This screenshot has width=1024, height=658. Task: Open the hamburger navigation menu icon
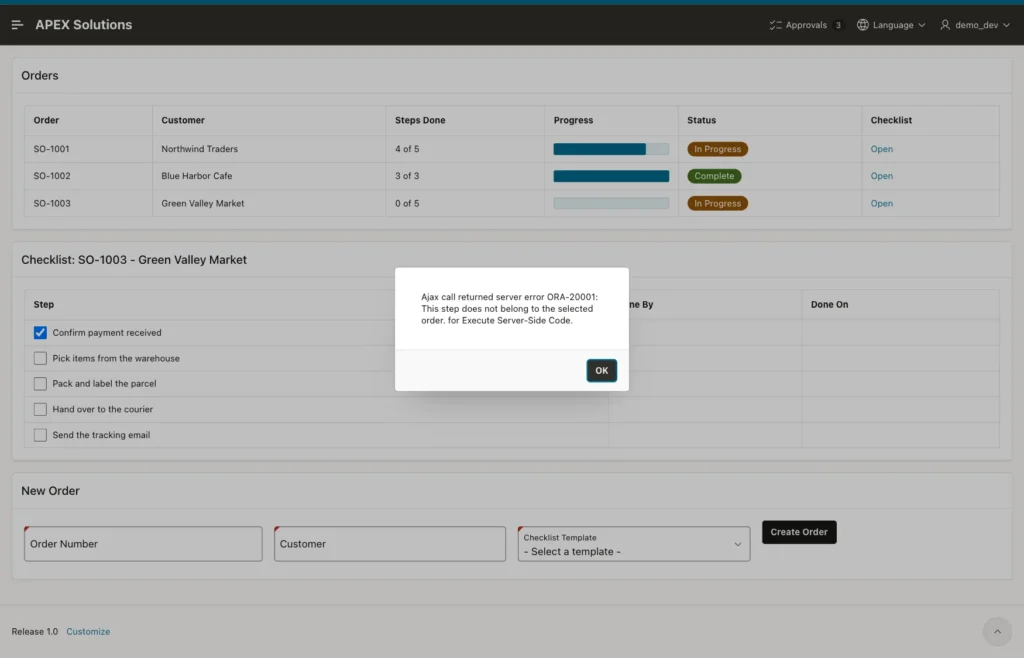(x=17, y=25)
